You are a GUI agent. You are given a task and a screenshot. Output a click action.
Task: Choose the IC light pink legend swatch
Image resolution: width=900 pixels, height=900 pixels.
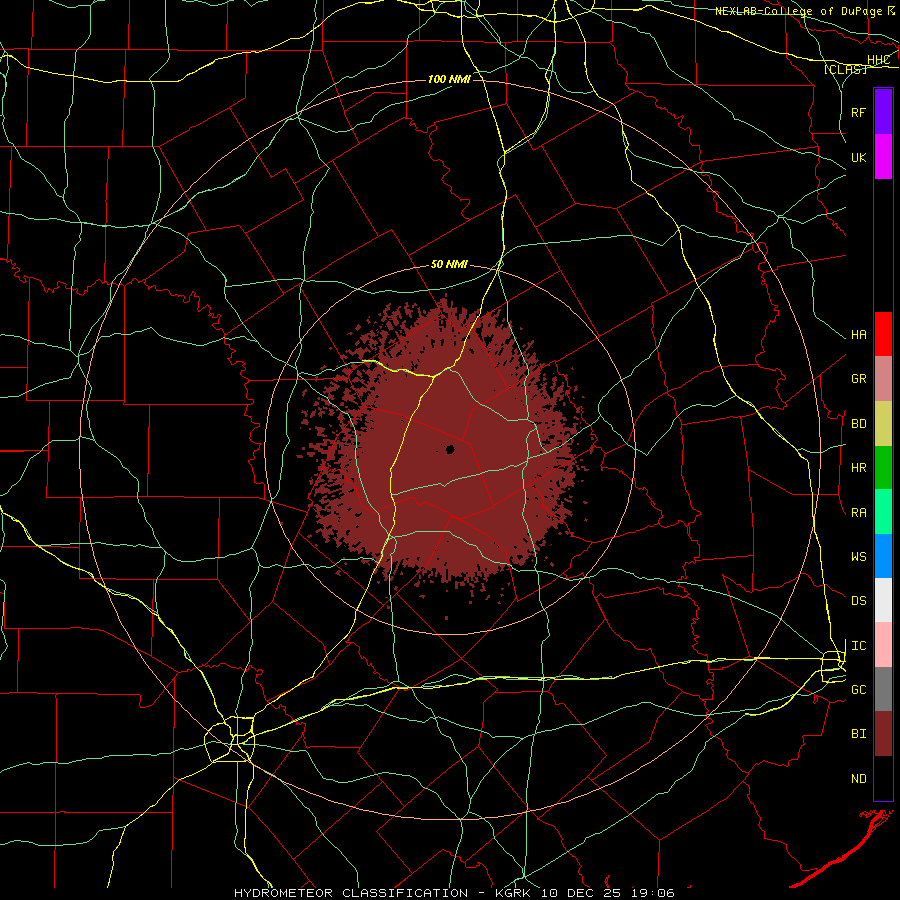883,645
